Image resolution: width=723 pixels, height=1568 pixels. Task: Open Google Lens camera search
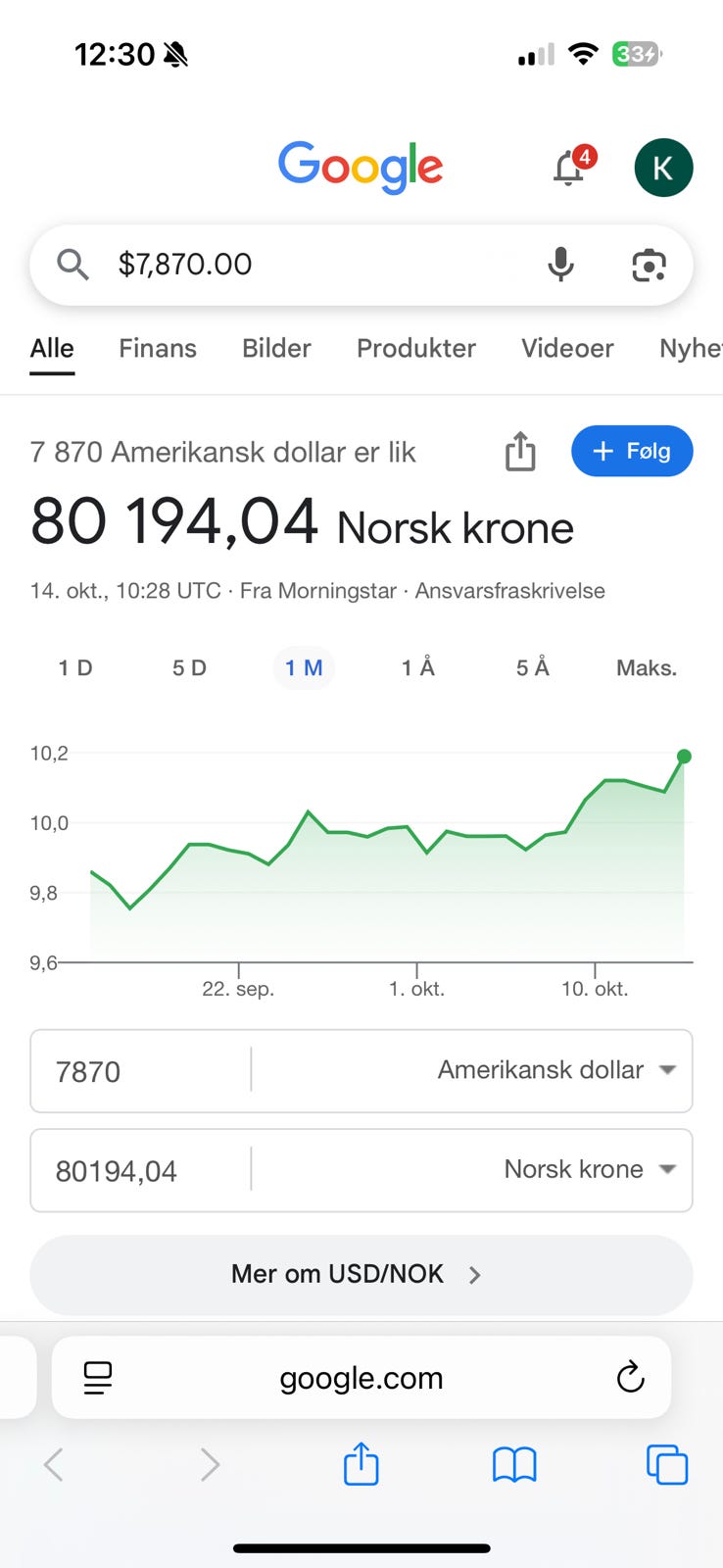[649, 265]
